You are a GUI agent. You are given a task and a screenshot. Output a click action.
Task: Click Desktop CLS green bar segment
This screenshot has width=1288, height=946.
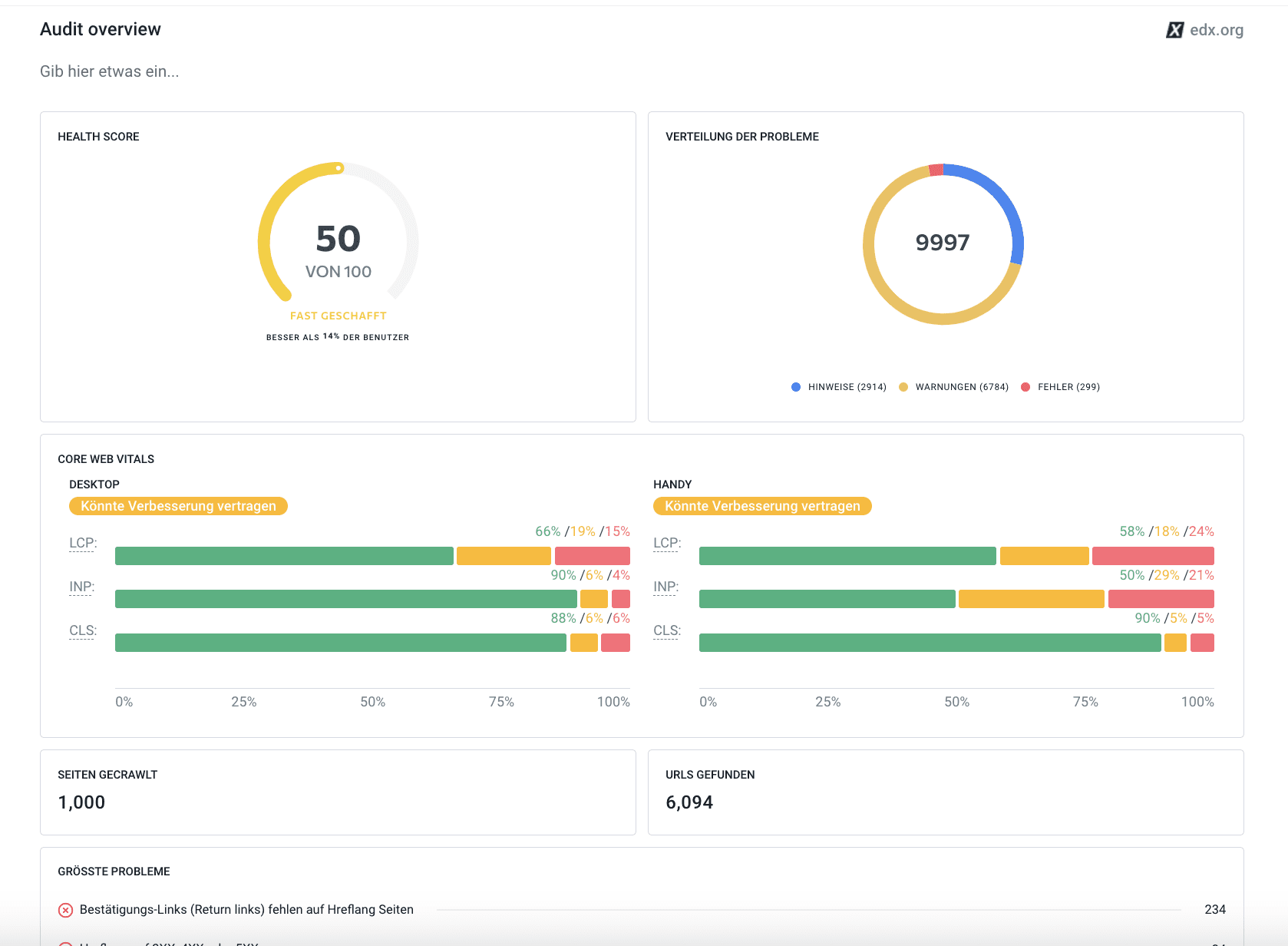[x=341, y=643]
